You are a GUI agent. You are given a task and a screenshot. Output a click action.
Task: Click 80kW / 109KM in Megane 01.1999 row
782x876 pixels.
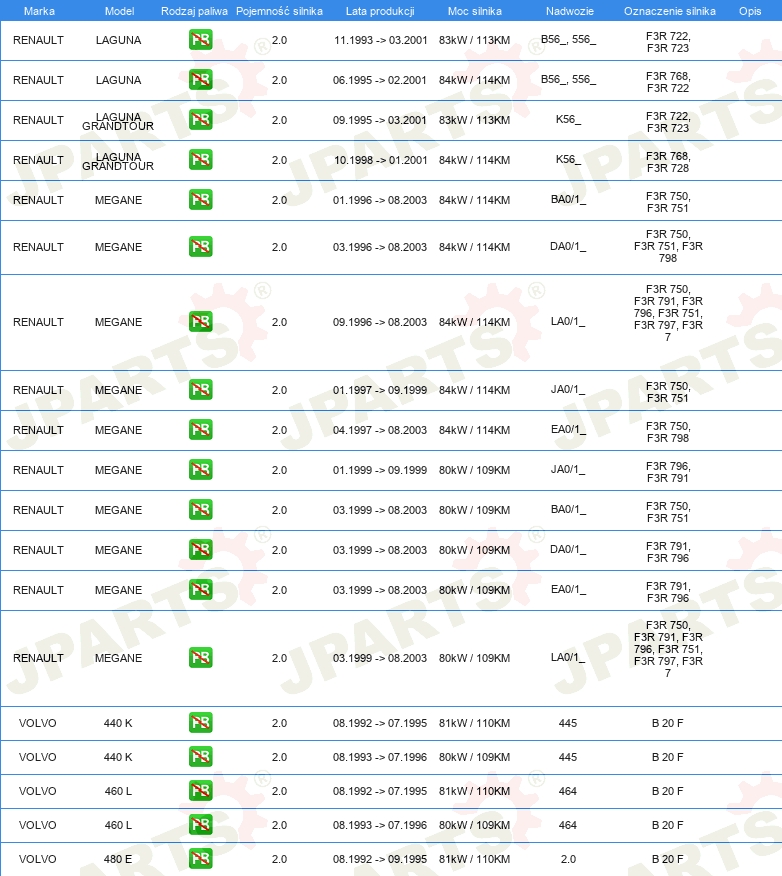click(x=474, y=470)
